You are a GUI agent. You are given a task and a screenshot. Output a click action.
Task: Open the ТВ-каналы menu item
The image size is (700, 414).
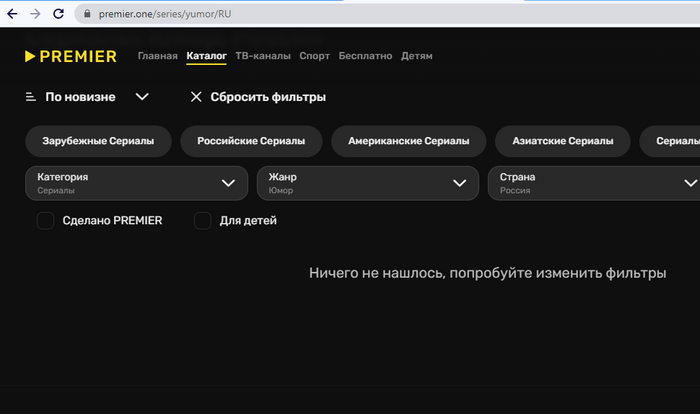coord(263,56)
